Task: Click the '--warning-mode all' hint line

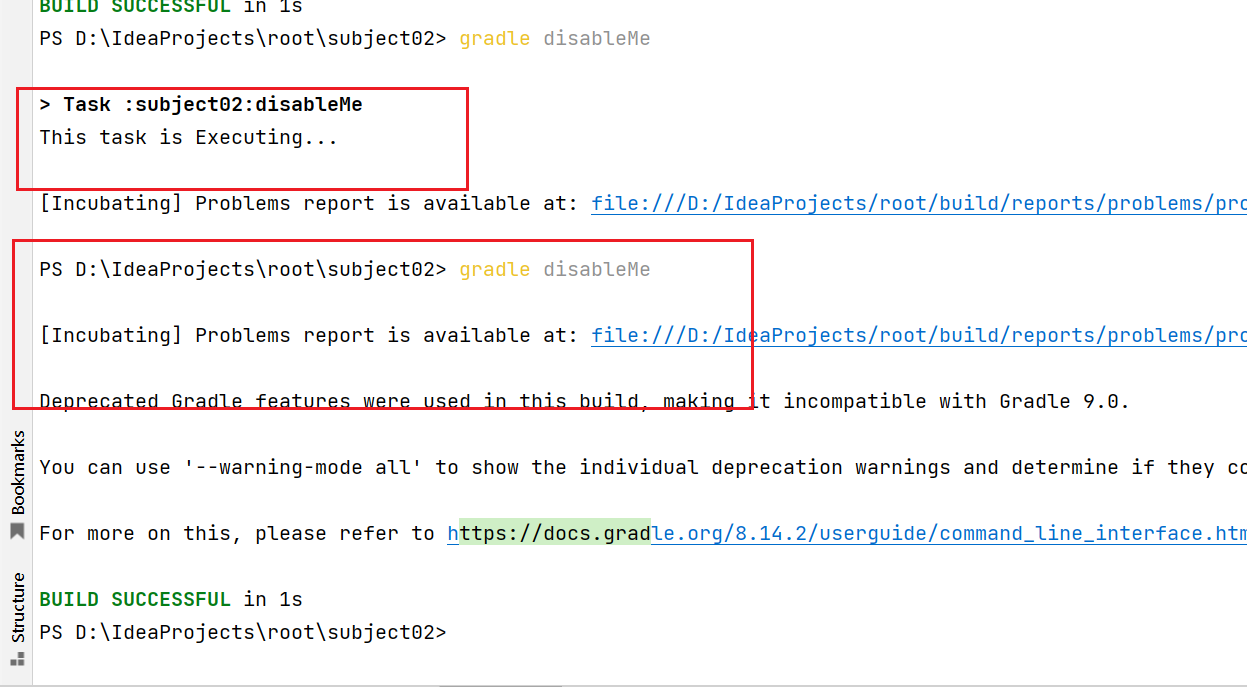Action: click(x=643, y=467)
